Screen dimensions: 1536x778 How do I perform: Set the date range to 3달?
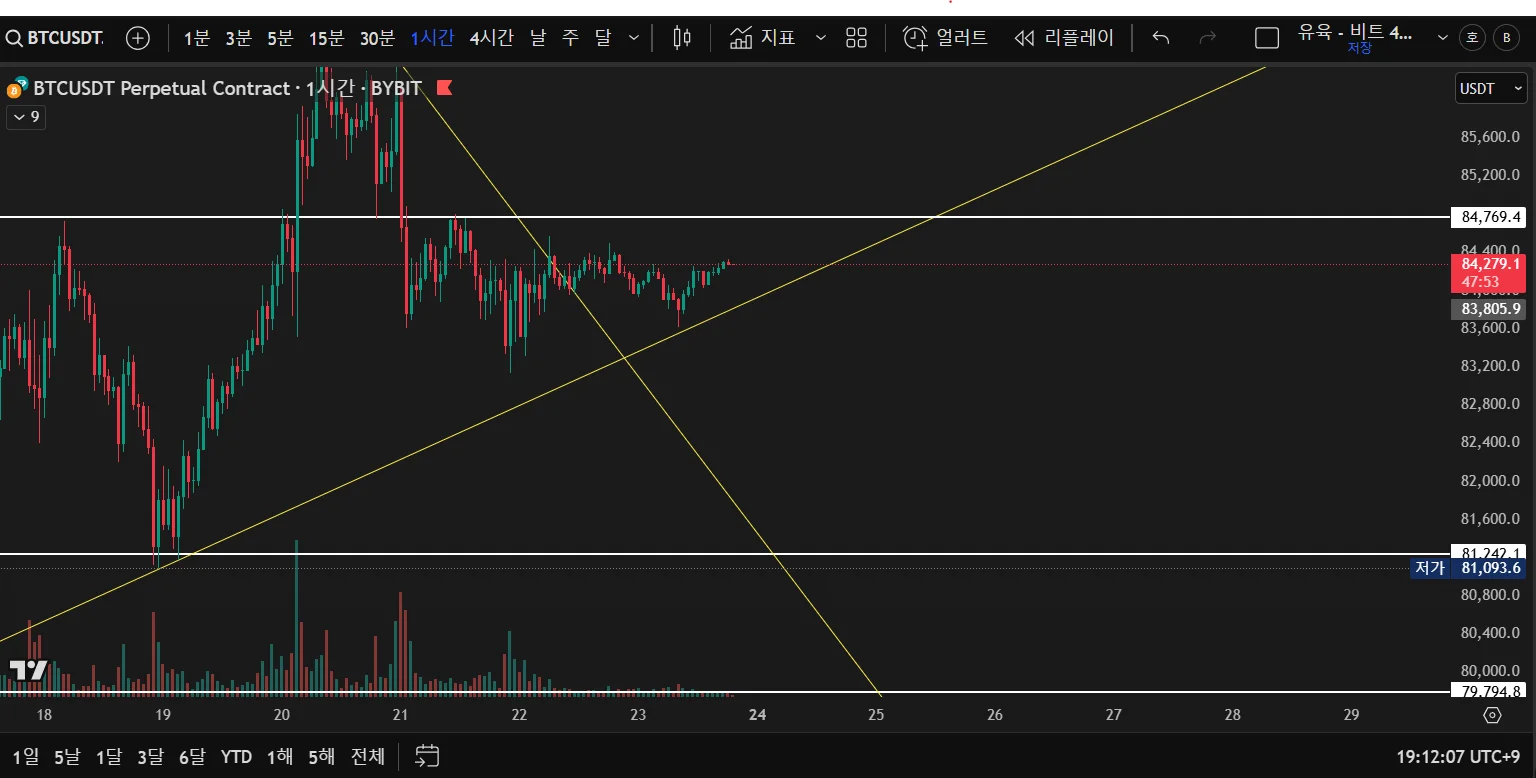(x=150, y=756)
